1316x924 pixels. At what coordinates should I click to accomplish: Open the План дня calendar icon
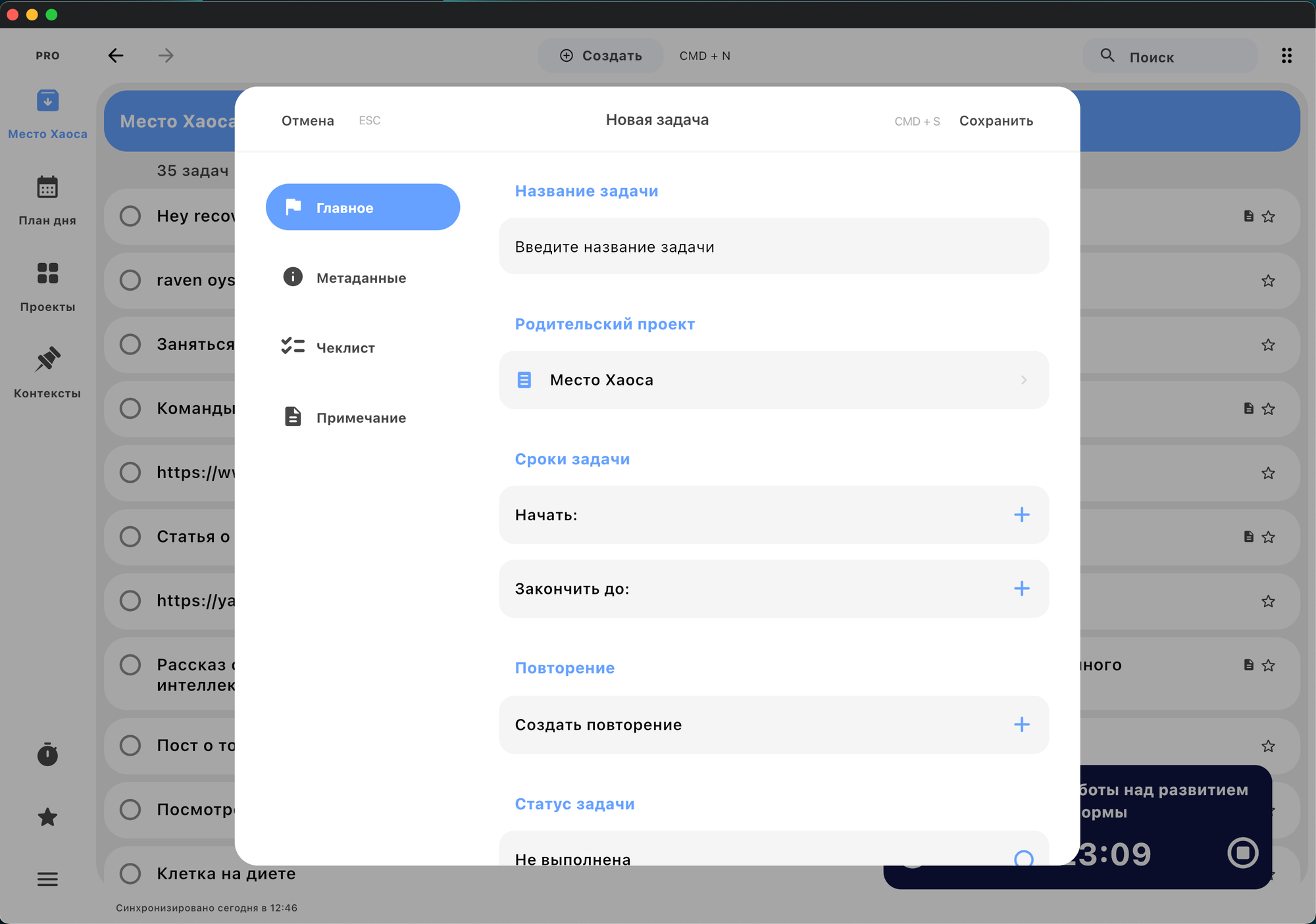pyautogui.click(x=47, y=188)
